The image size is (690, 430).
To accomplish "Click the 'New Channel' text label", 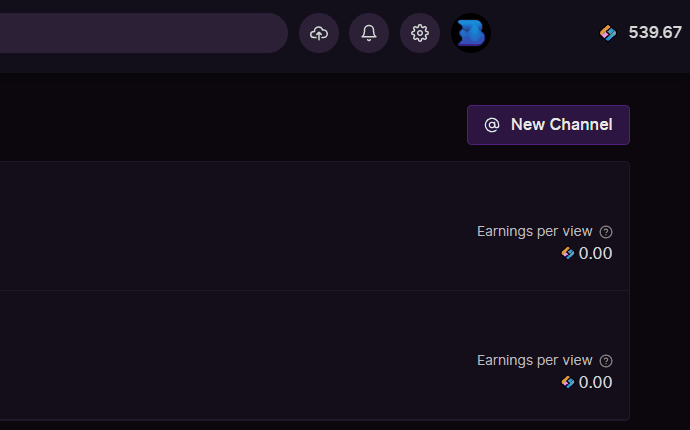I will coord(562,125).
